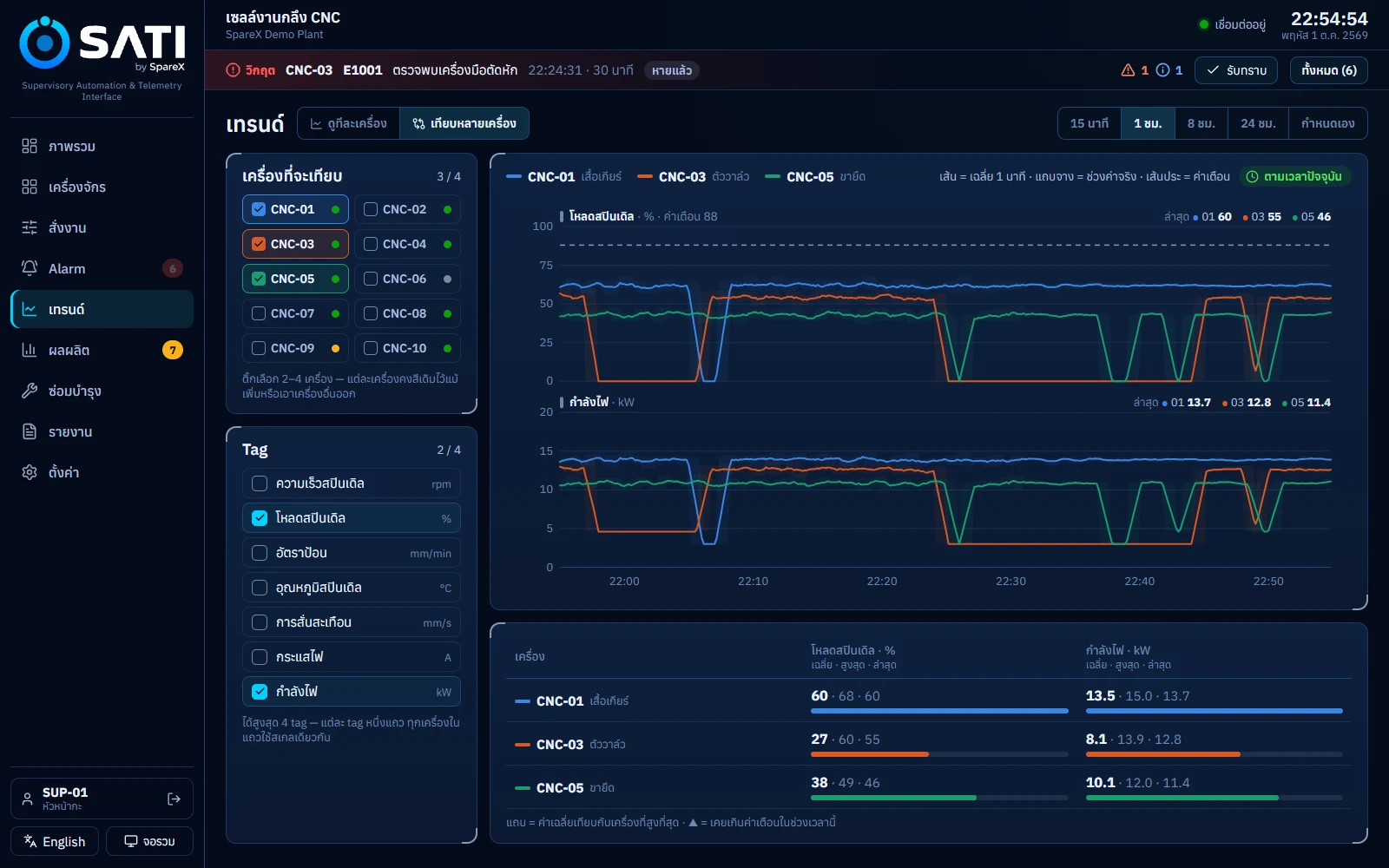This screenshot has width=1389, height=868.
Task: Click the เครื่องจักร machines grid icon
Action: (x=30, y=187)
